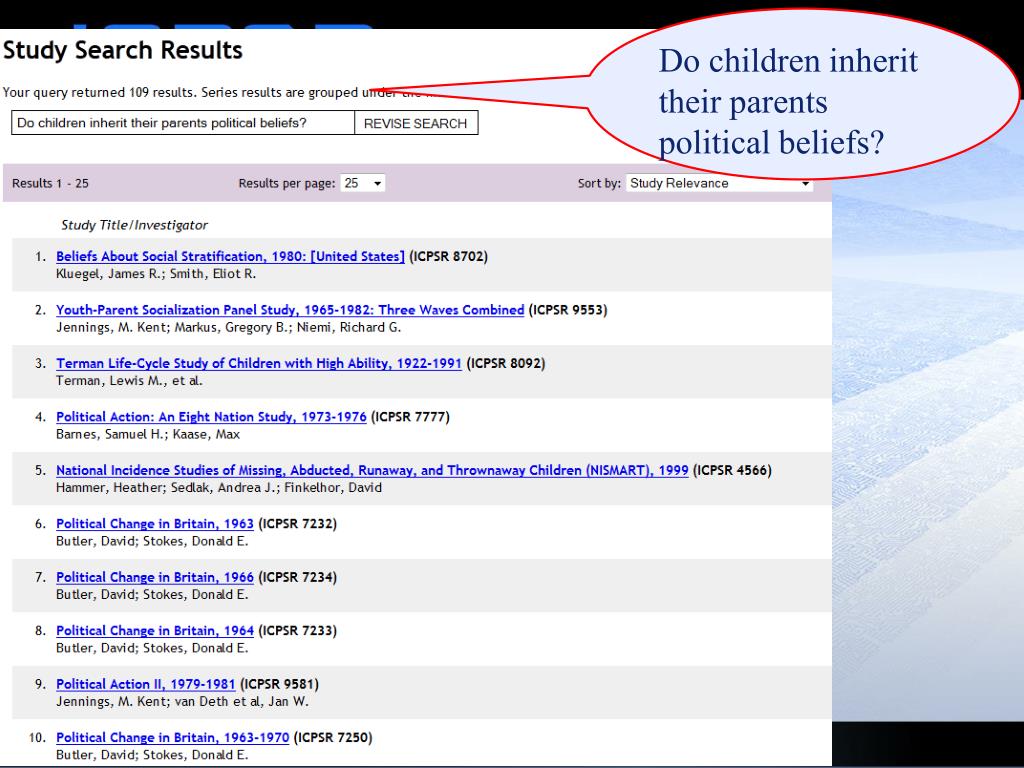Open the NISMART 1999 study link
The height and width of the screenshot is (768, 1024).
(372, 470)
